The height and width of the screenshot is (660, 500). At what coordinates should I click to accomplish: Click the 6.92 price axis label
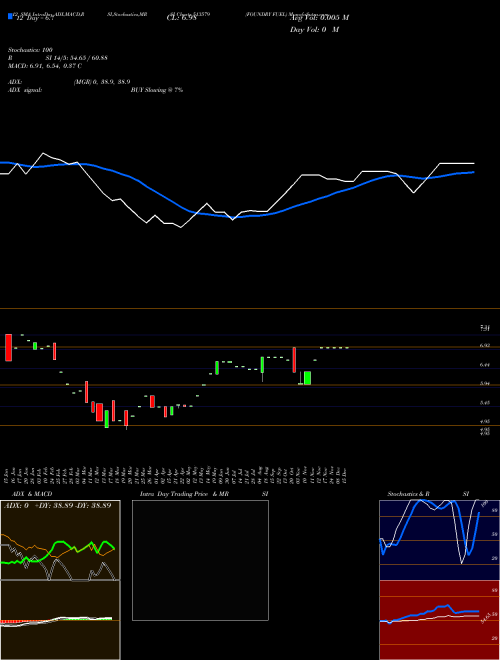(x=485, y=346)
